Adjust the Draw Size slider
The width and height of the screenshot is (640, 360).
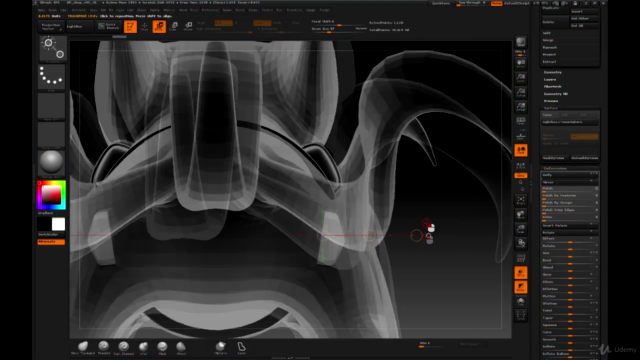[x=338, y=29]
